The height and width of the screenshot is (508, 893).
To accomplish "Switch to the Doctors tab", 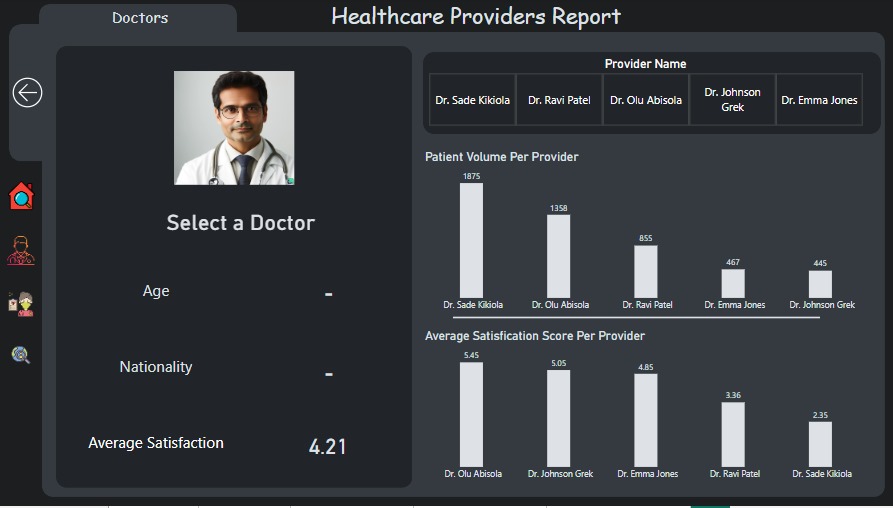I will click(140, 18).
